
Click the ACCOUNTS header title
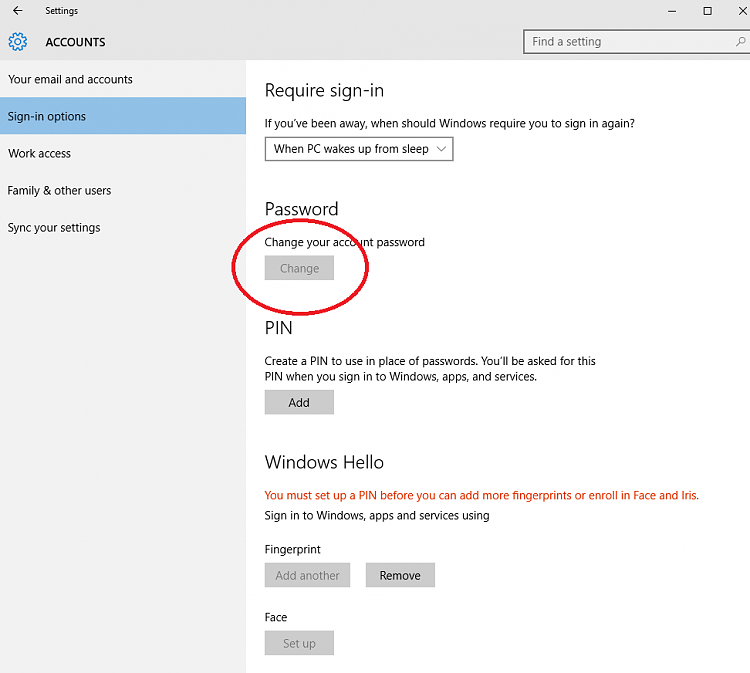(x=75, y=42)
